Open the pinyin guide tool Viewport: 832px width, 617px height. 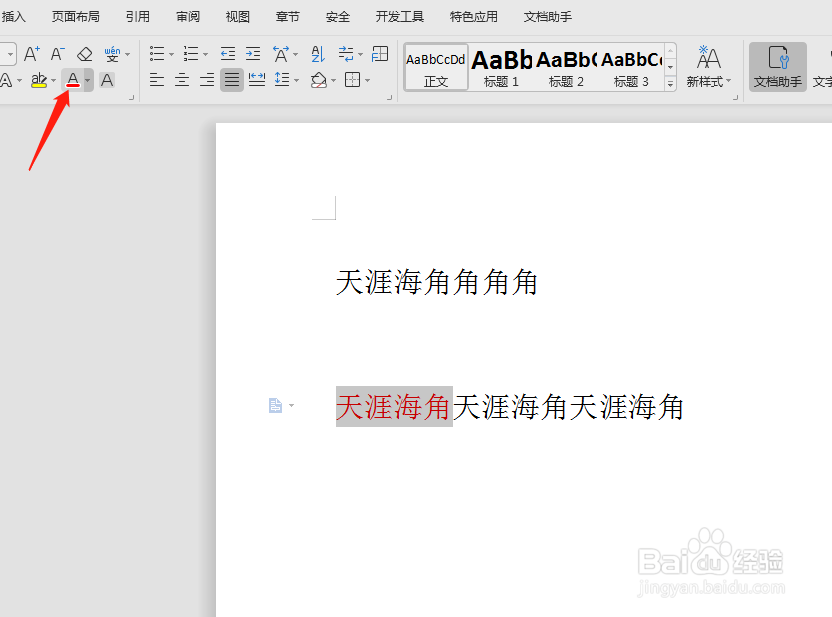pyautogui.click(x=111, y=53)
